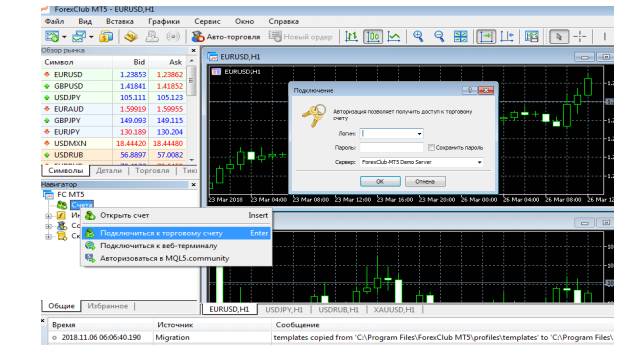Switch to Общие tab in Navigator

pyautogui.click(x=61, y=306)
